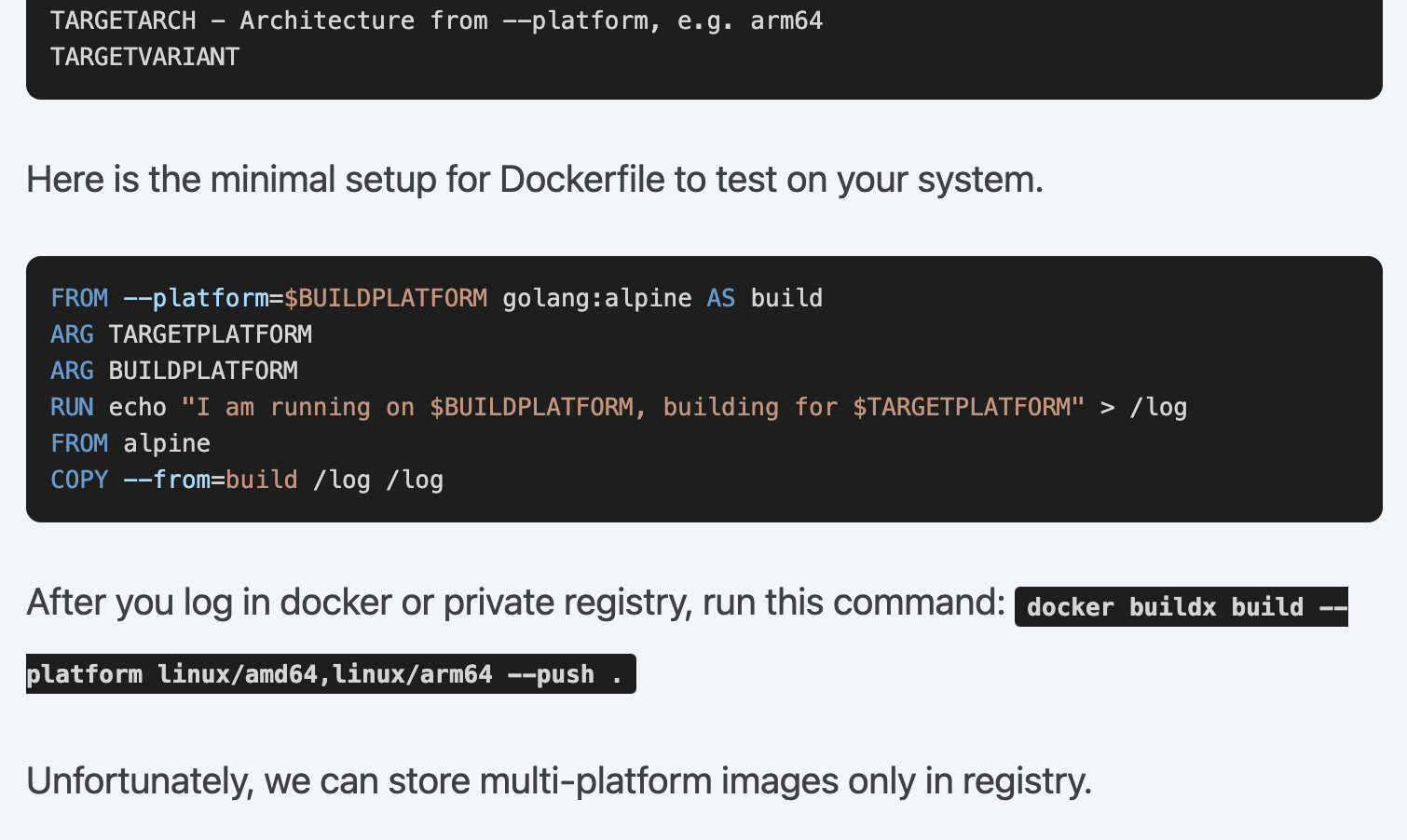Viewport: 1407px width, 840px height.
Task: Select the $BUILDPLATFORM variable on first FROM line
Action: 386,298
